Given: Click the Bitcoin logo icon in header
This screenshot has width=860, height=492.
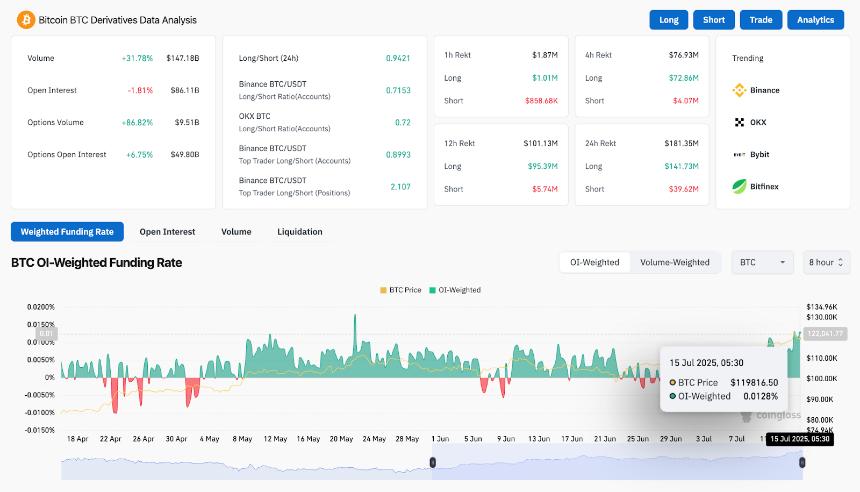Looking at the screenshot, I should (25, 20).
